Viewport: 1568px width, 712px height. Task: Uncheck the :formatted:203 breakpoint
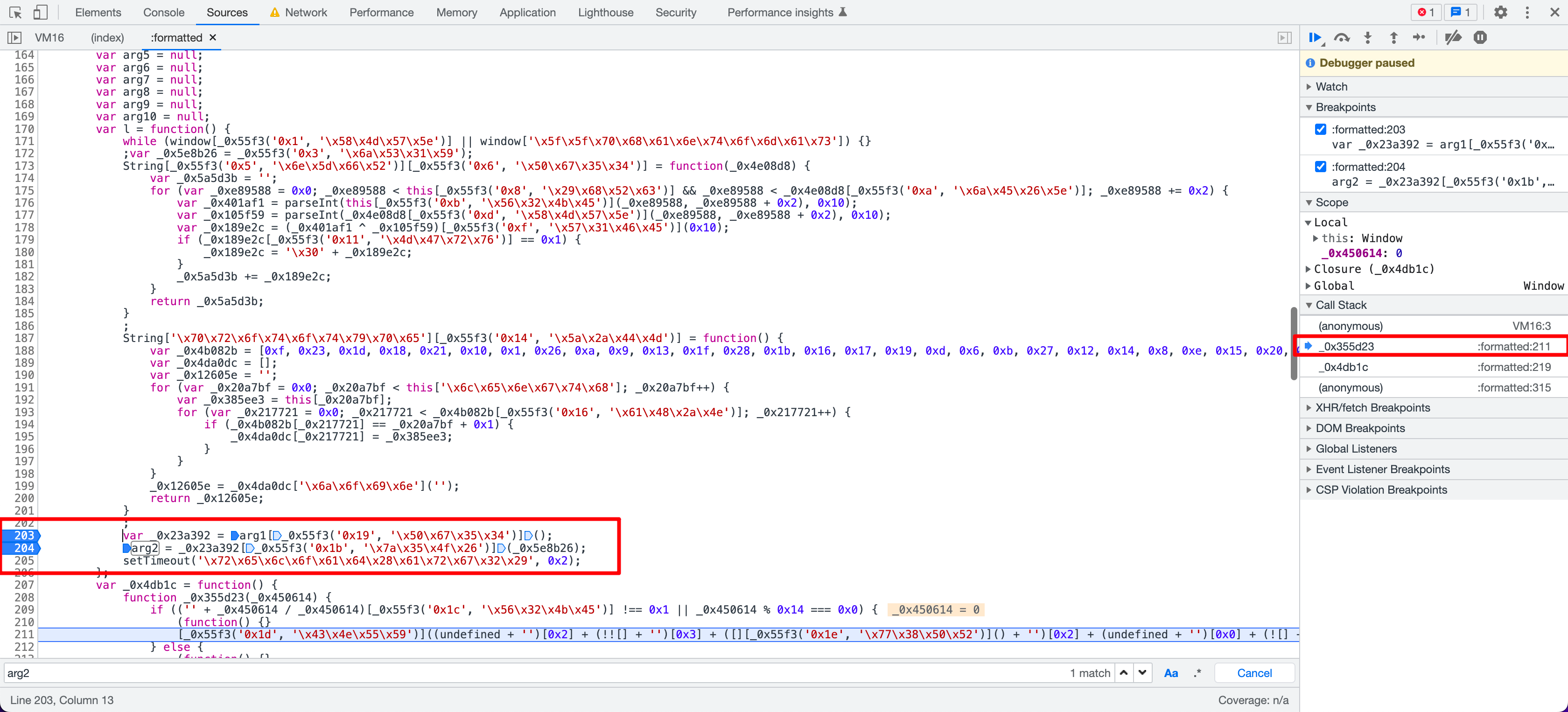coord(1320,129)
